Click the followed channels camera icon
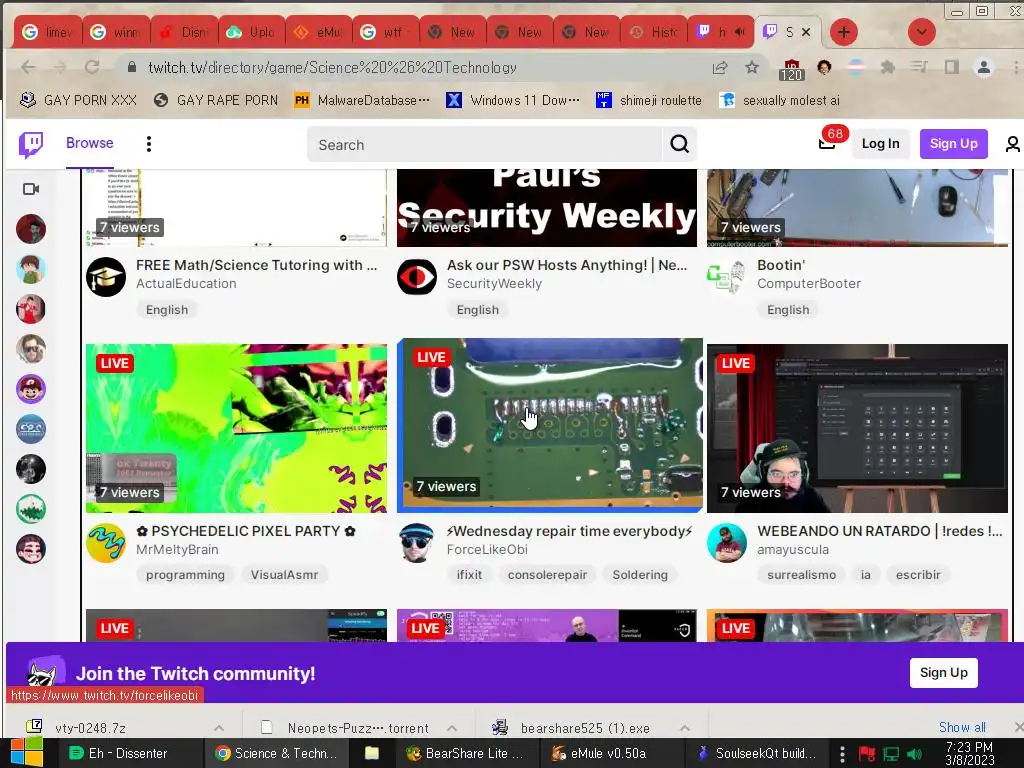Screen dimensions: 1024x768 (x=31, y=189)
